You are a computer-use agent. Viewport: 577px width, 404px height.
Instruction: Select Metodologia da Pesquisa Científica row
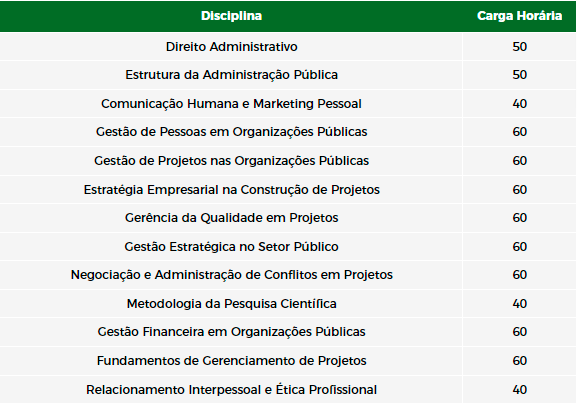tap(288, 304)
